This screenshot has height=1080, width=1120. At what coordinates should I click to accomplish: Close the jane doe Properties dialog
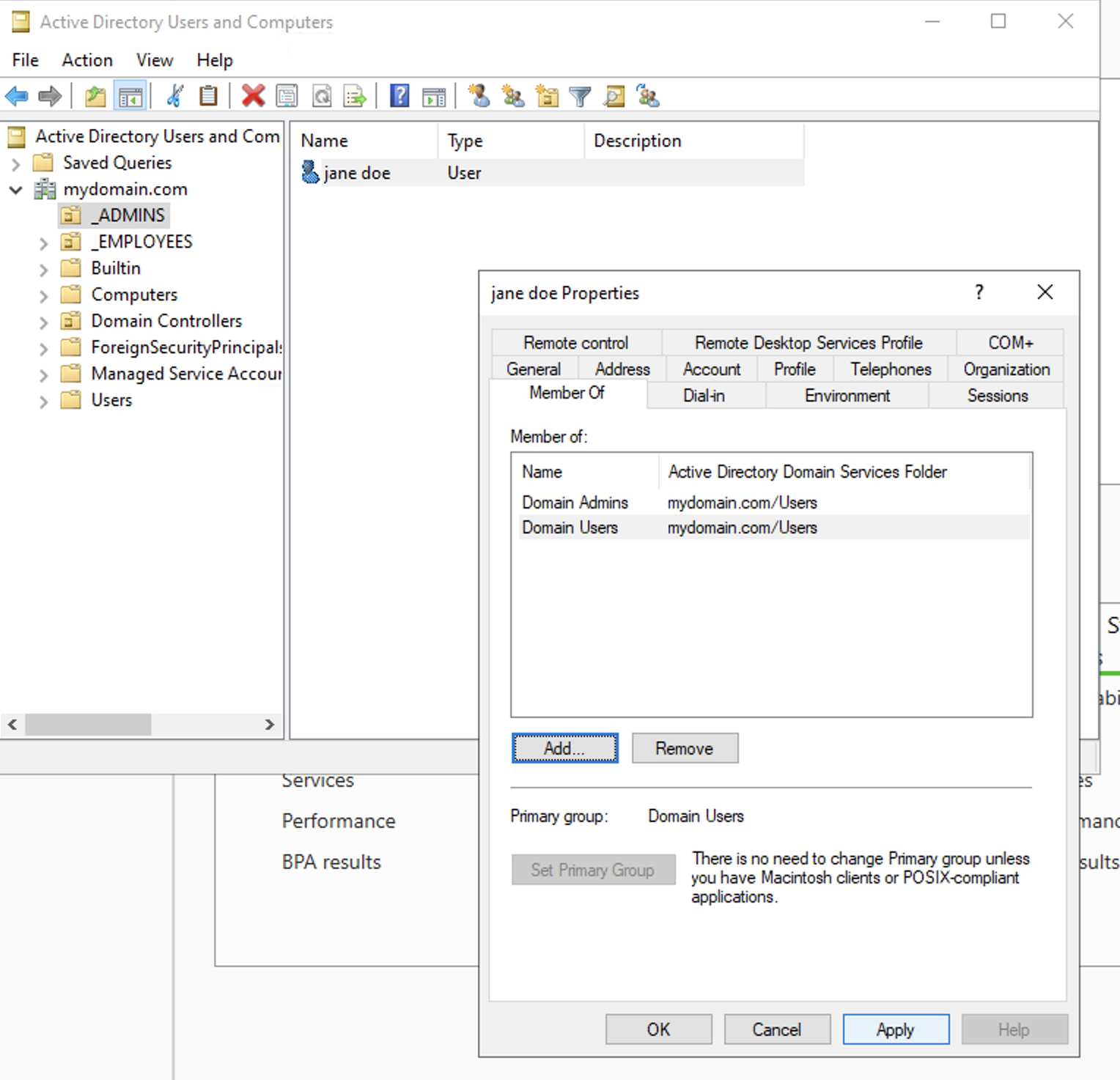[x=1045, y=292]
